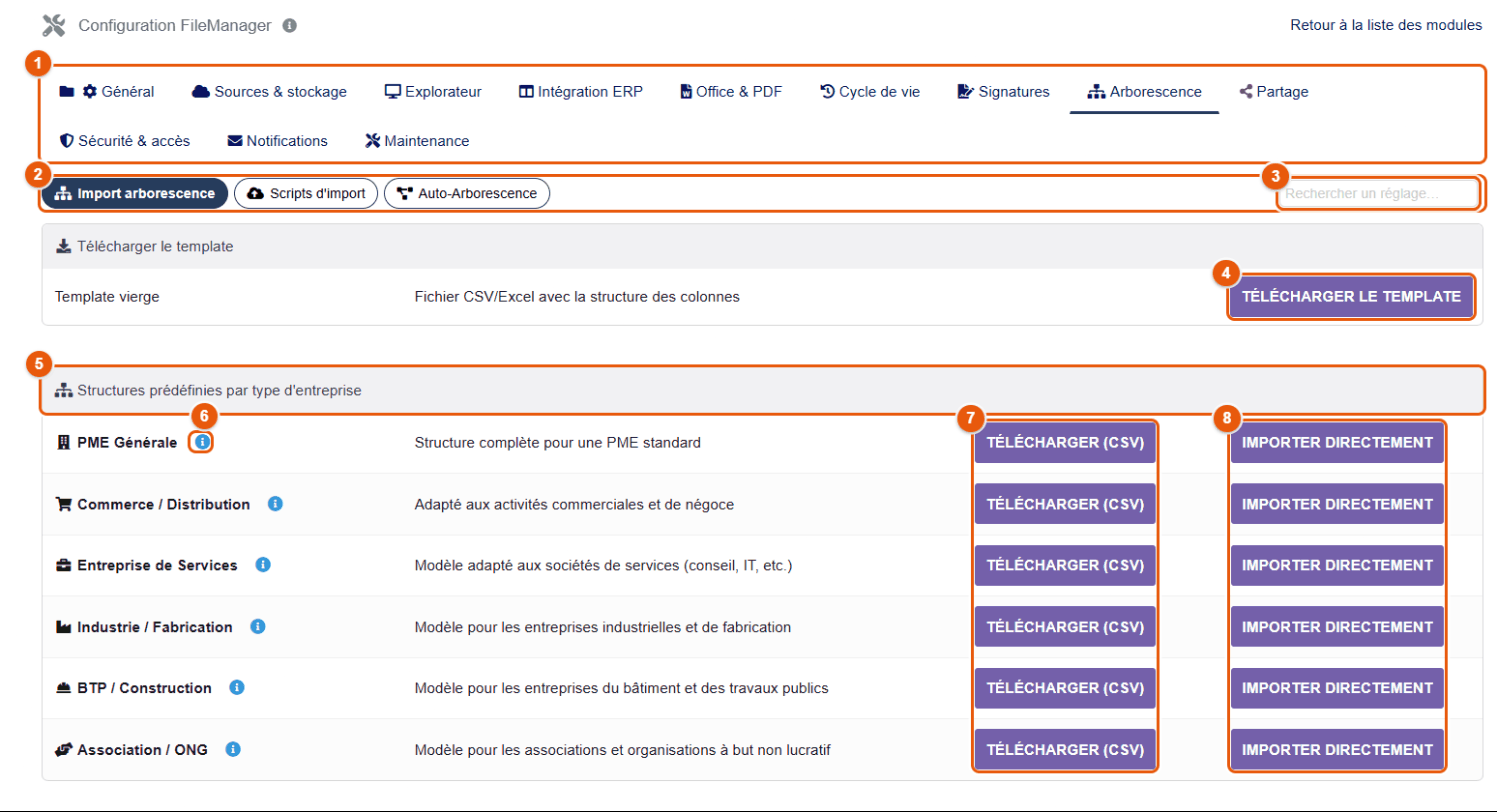The image size is (1497, 812).
Task: Import Association / ONG structure directly
Action: pos(1337,750)
